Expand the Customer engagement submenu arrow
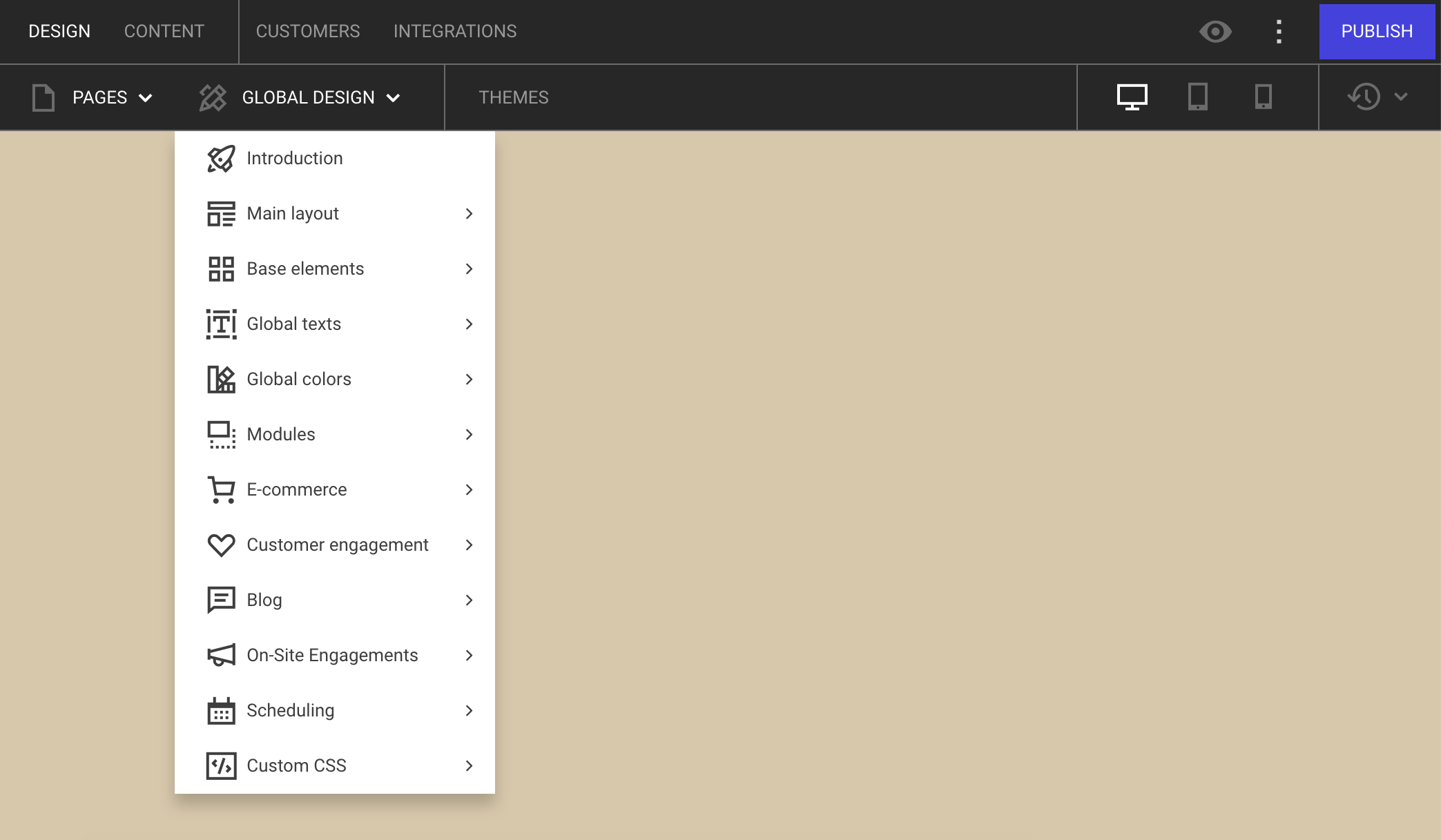The image size is (1441, 840). click(x=470, y=545)
